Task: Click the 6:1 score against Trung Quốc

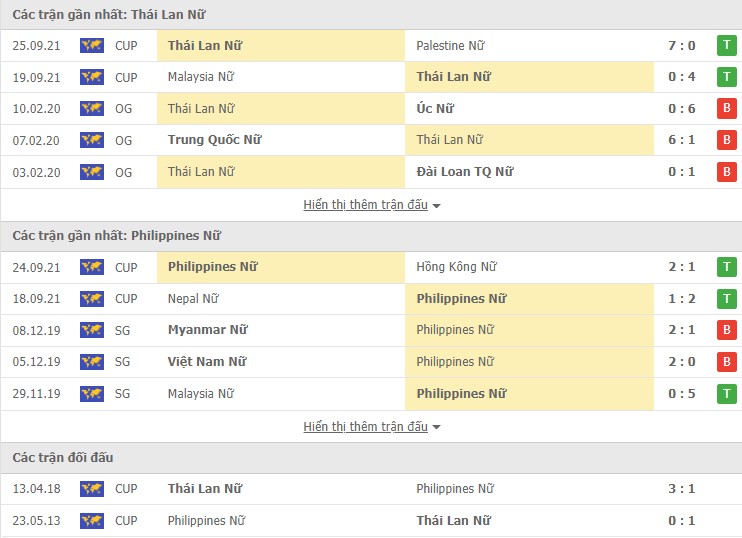Action: (680, 140)
